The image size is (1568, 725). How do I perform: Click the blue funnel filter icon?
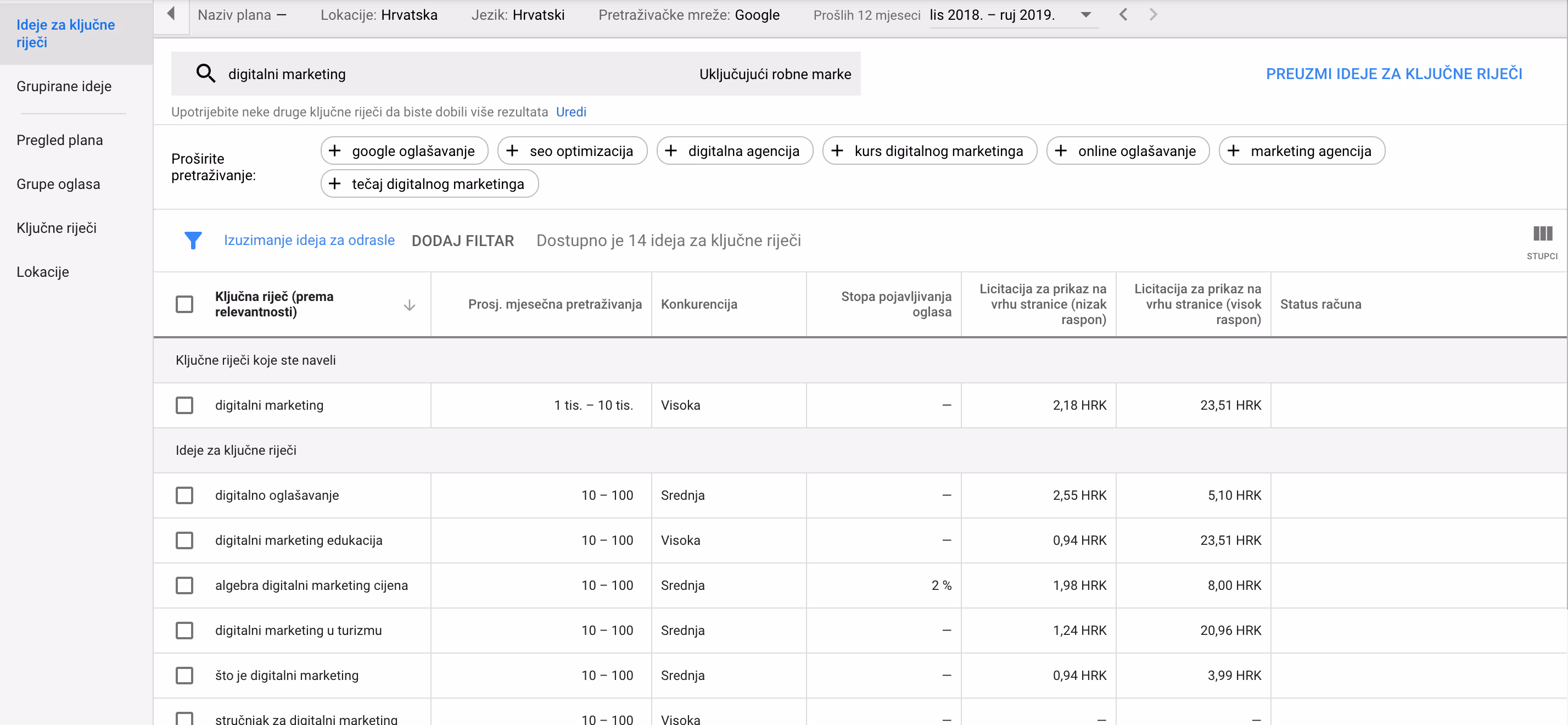coord(193,241)
